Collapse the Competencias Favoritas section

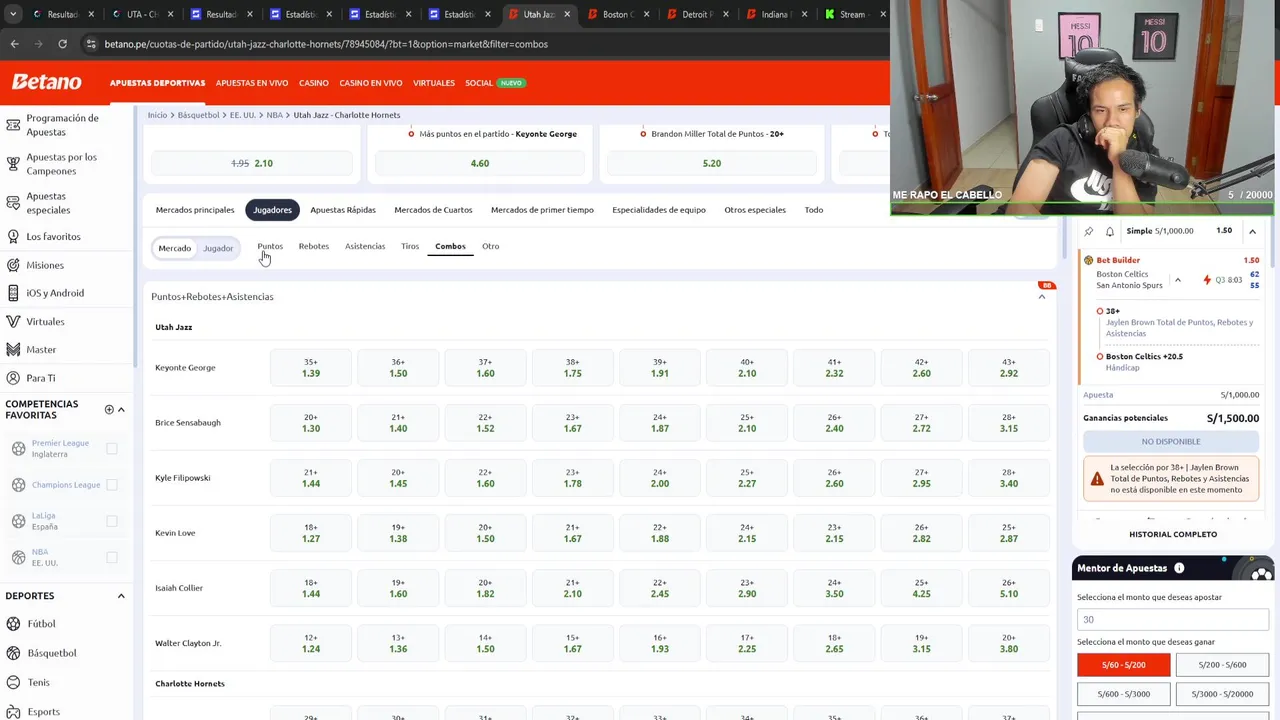click(x=121, y=410)
